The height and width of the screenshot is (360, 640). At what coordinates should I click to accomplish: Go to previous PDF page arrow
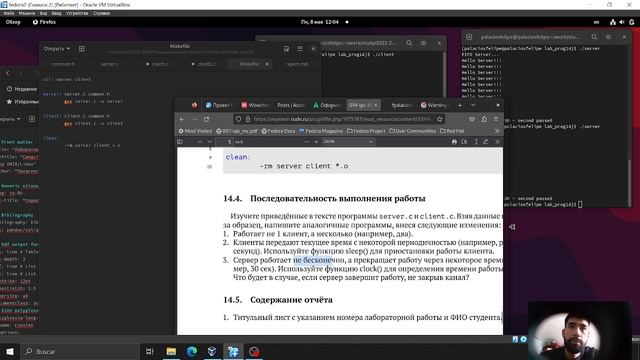click(200, 142)
